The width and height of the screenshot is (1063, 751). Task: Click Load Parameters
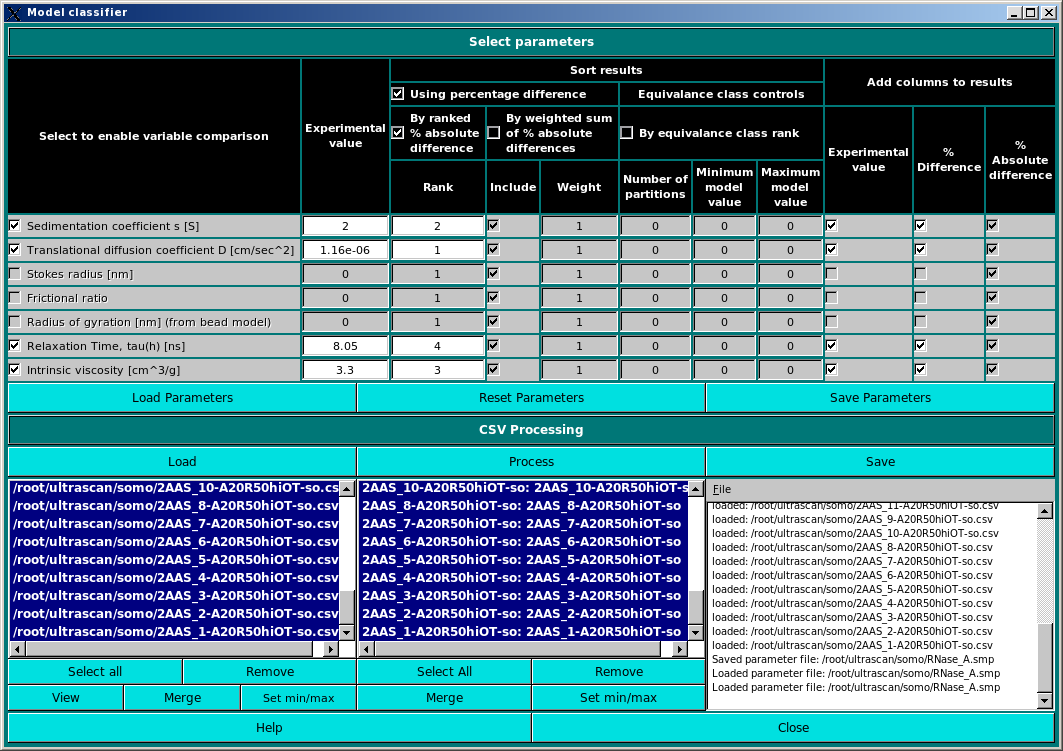pyautogui.click(x=181, y=397)
